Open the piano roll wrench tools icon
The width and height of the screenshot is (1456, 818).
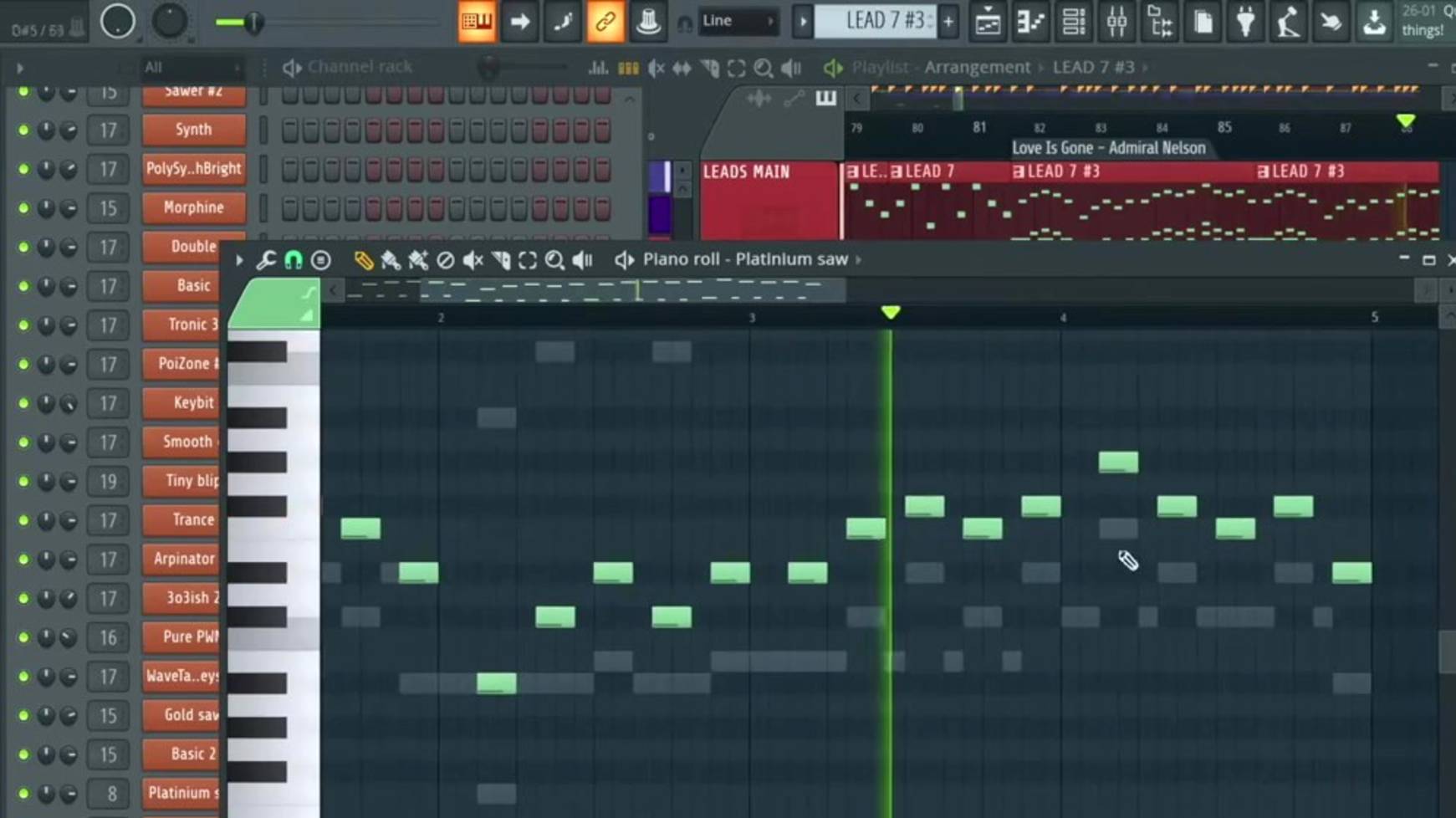pyautogui.click(x=266, y=260)
